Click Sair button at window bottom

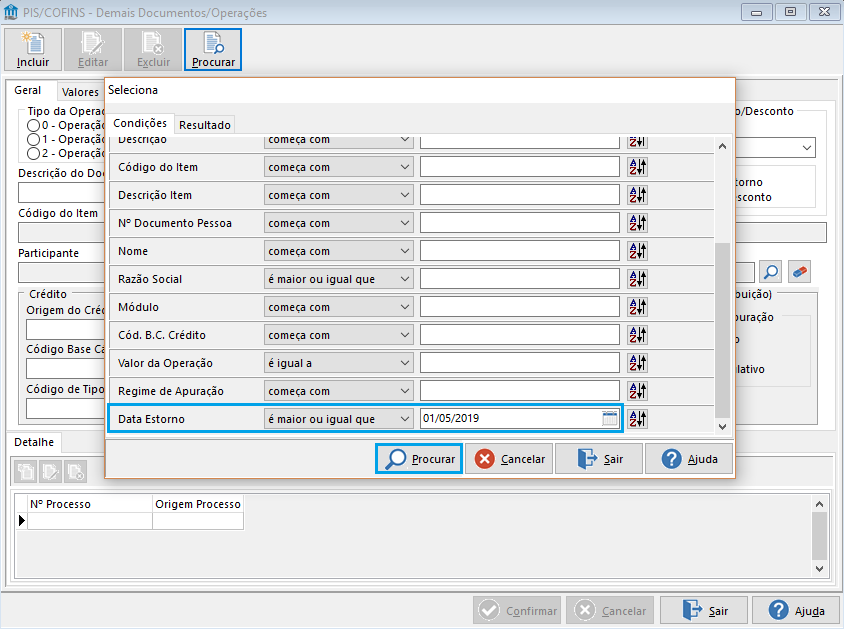[x=704, y=611]
